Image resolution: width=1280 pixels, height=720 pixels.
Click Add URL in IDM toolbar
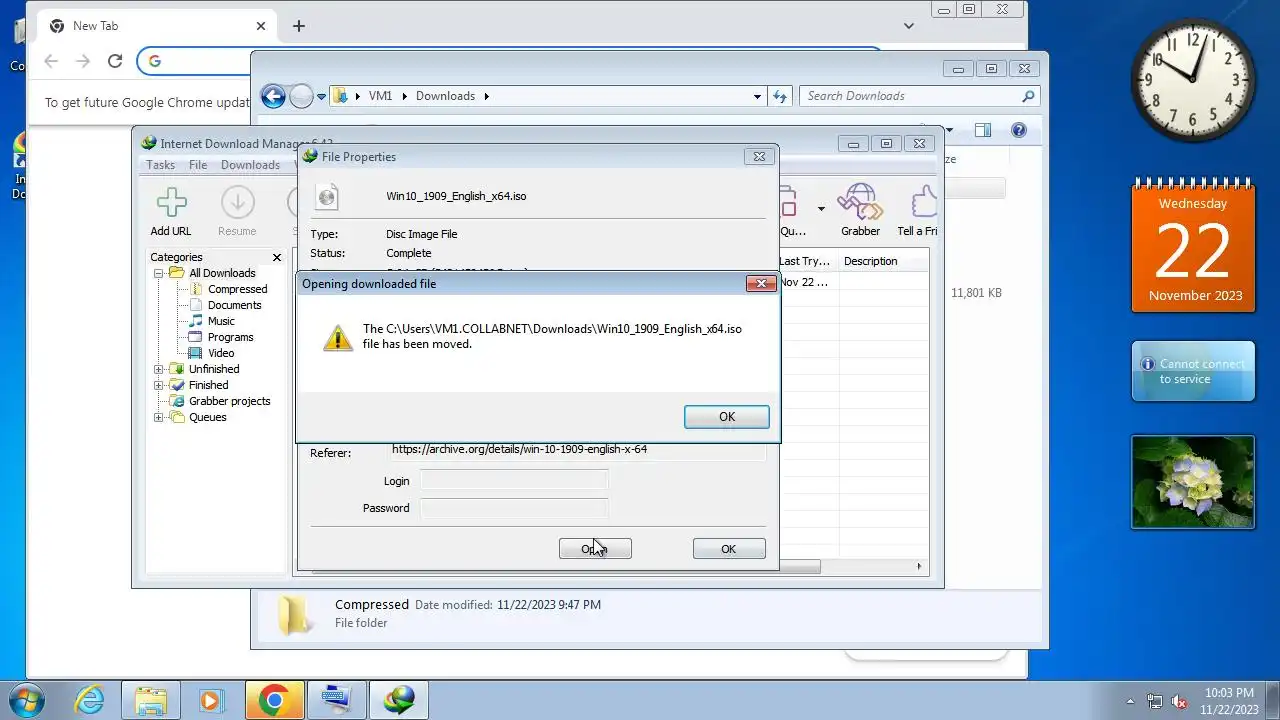coord(171,211)
